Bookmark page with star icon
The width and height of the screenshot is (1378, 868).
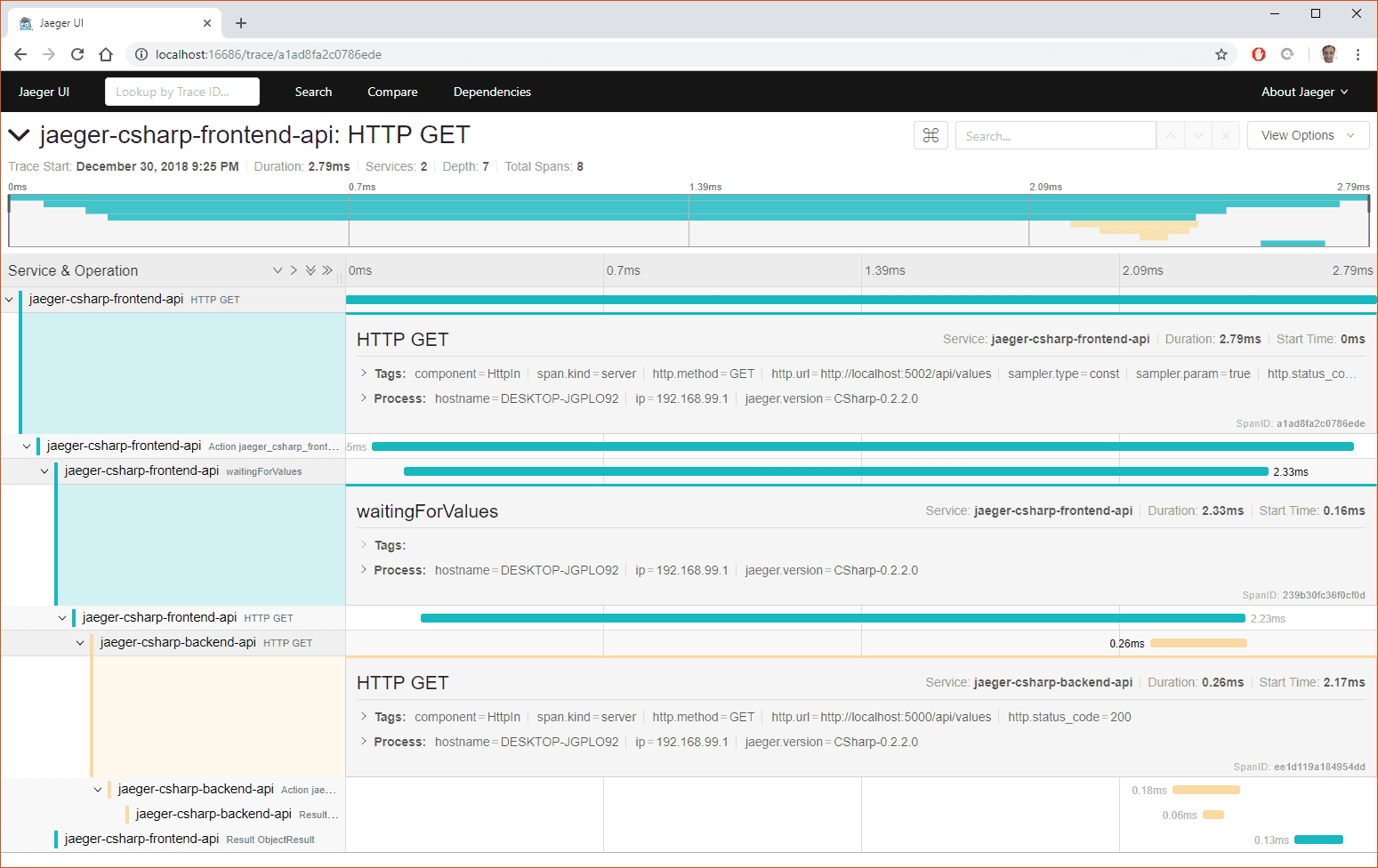pos(1221,54)
